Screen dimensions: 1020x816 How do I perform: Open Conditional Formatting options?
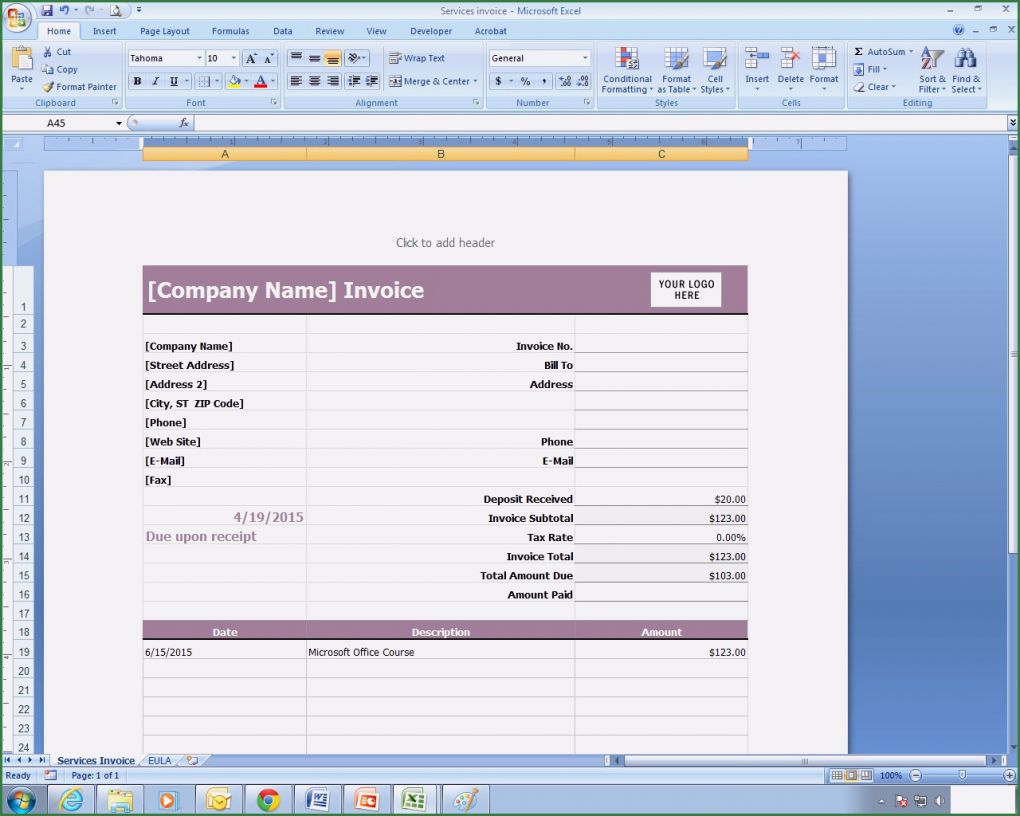[x=627, y=70]
